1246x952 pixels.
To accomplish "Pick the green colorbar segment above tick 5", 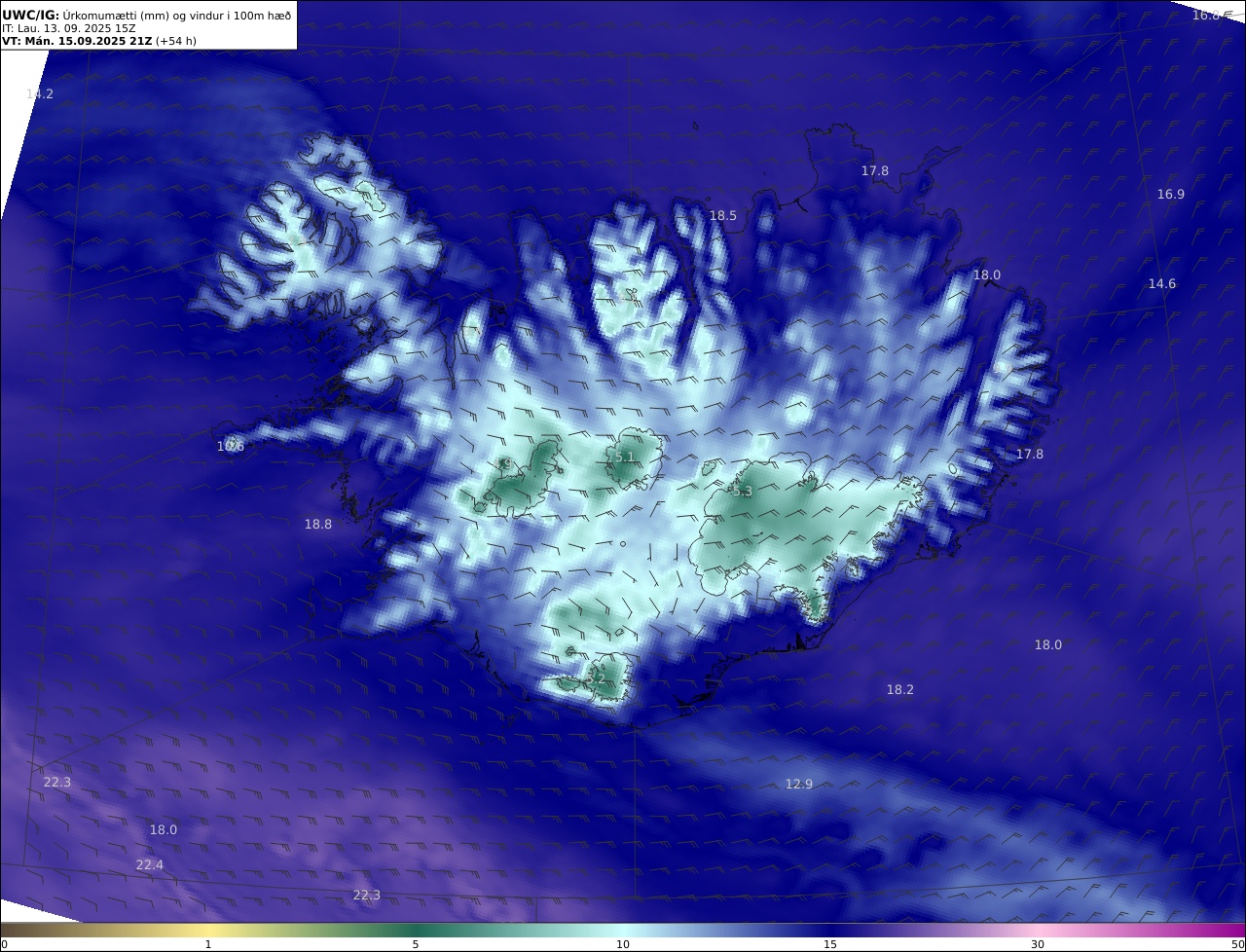I will (416, 930).
